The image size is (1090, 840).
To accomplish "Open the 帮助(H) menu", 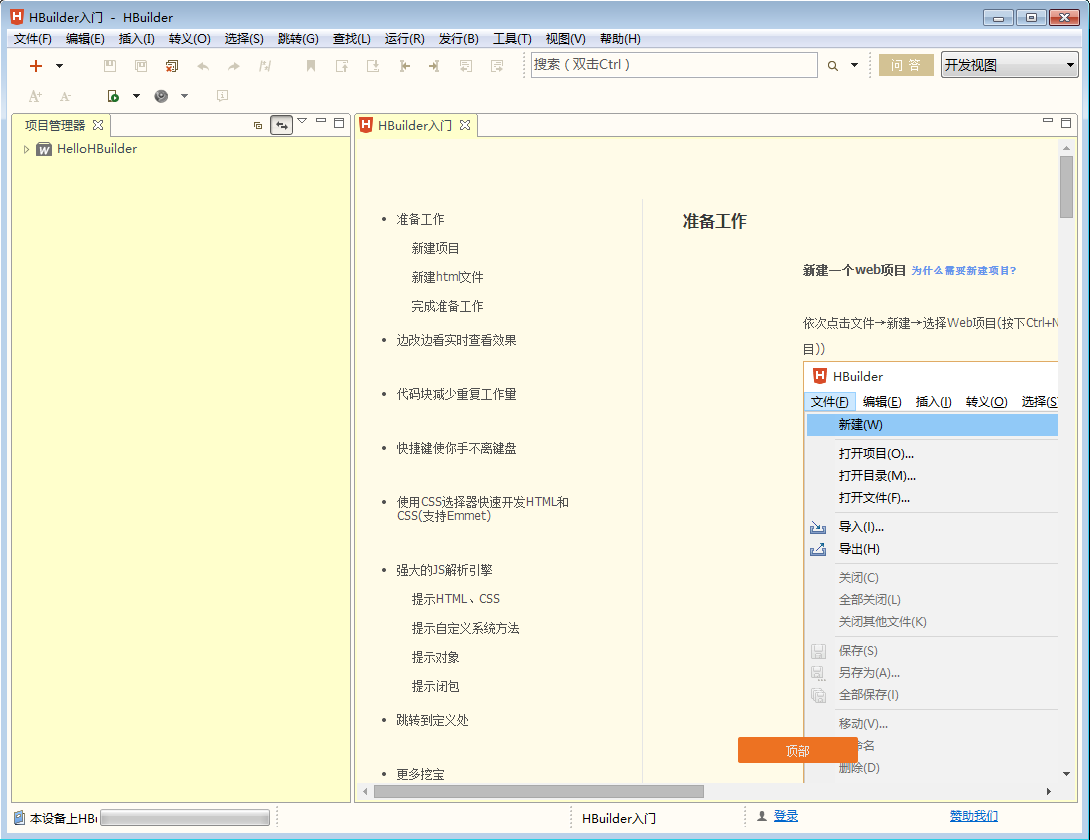I will [620, 39].
